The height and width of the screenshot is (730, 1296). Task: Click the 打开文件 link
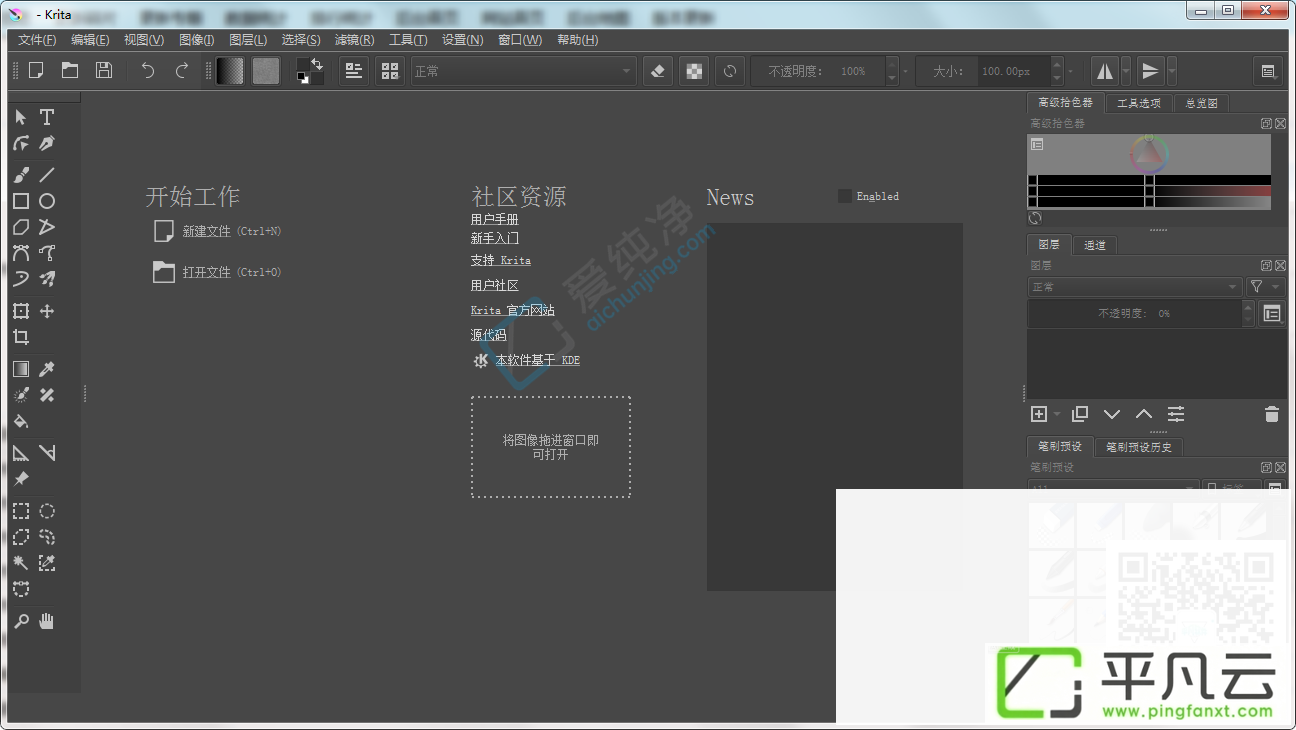pyautogui.click(x=206, y=272)
